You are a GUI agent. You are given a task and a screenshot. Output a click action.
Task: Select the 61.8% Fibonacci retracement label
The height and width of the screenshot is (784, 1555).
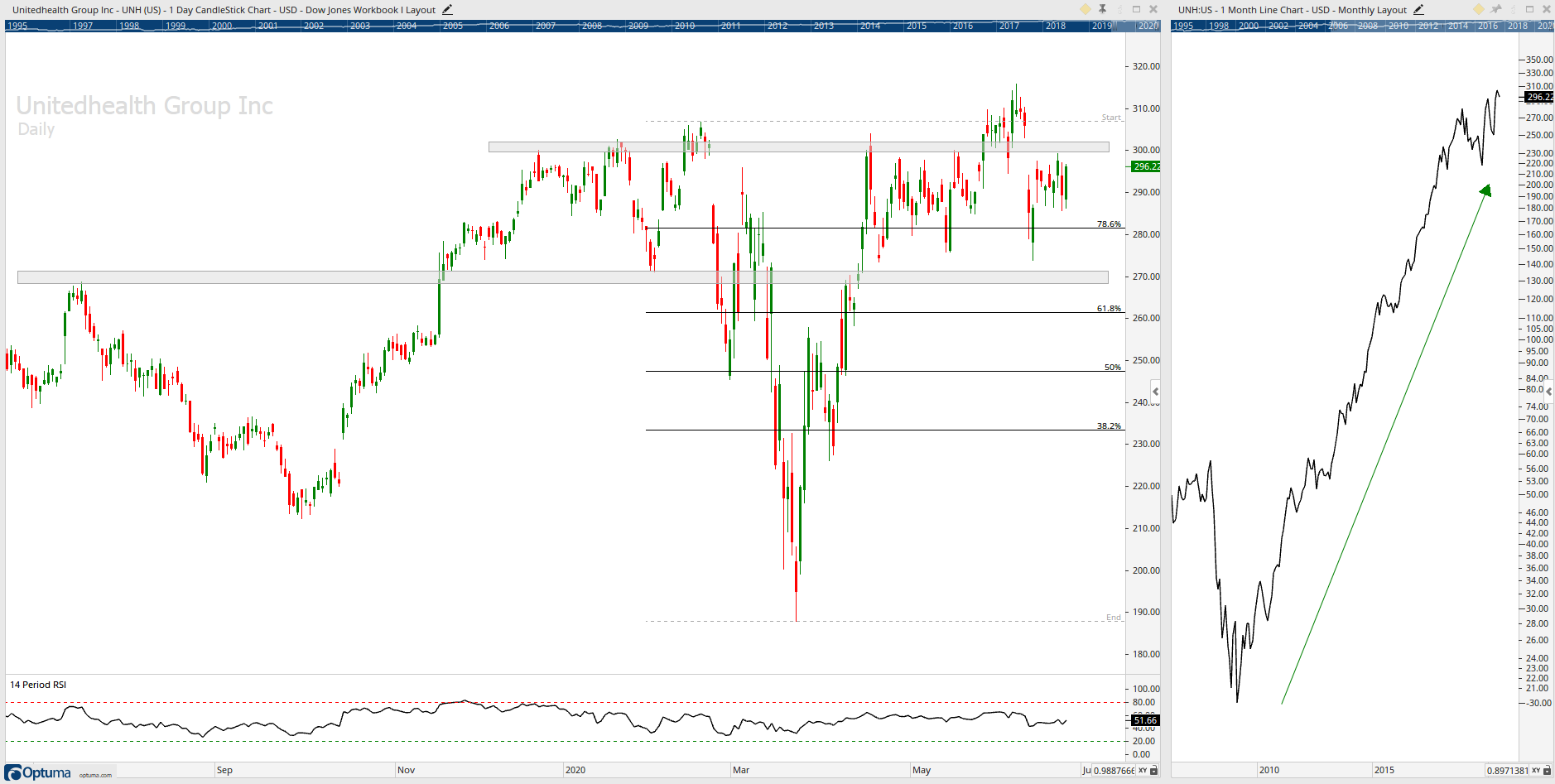1109,308
